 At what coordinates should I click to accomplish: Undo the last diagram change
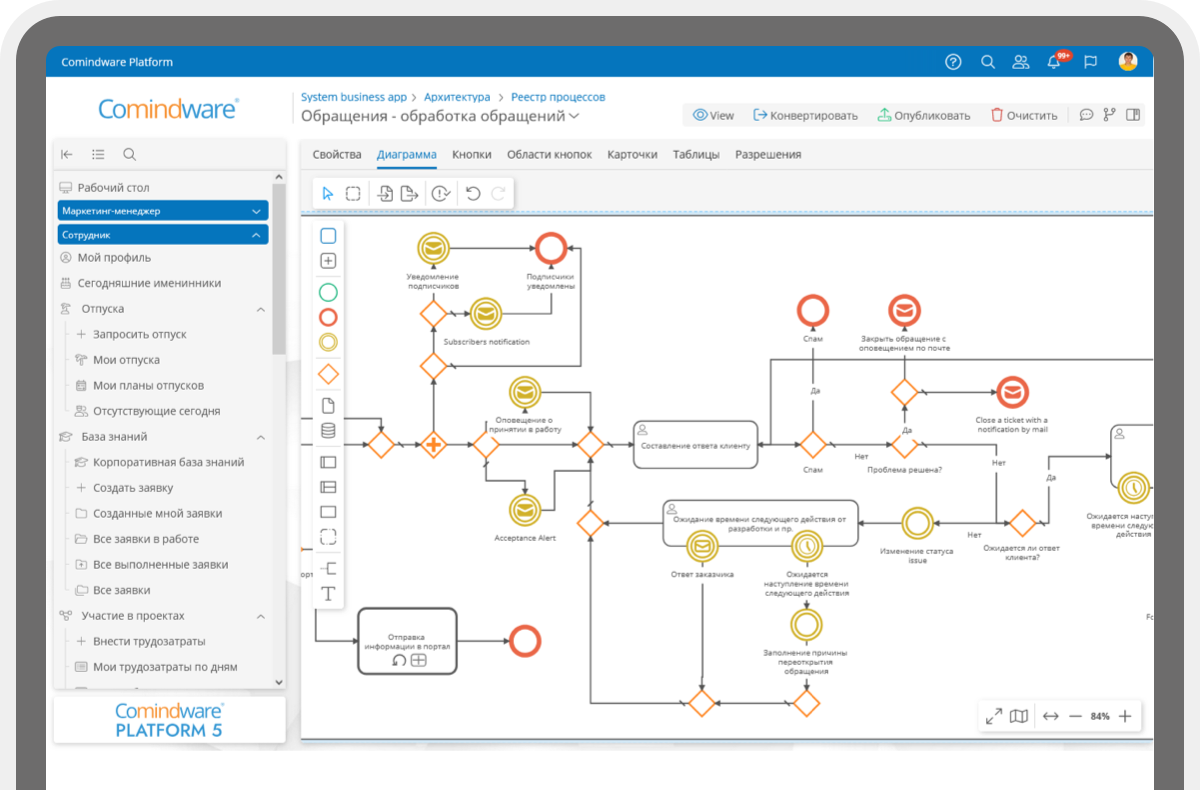pos(473,194)
